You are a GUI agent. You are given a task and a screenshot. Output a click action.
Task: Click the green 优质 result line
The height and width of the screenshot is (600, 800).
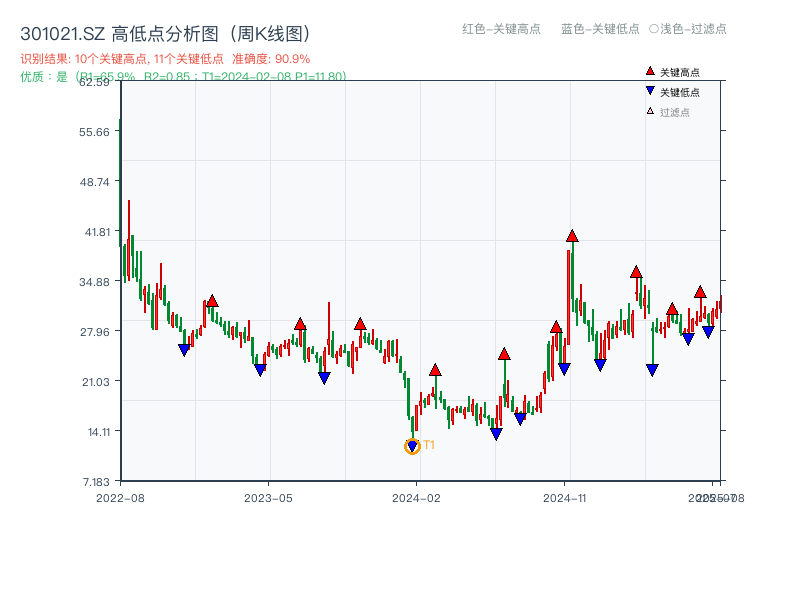(x=183, y=77)
